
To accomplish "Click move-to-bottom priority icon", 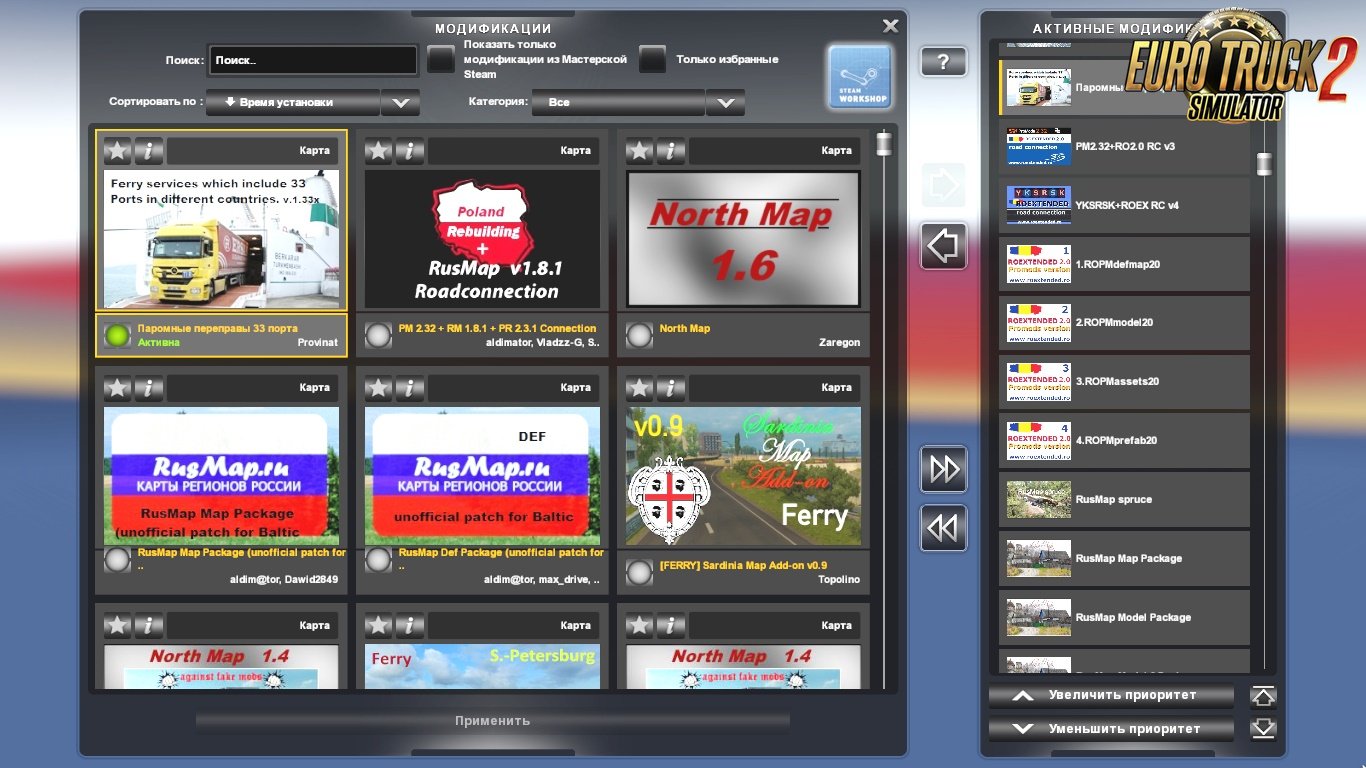I will coord(1263,728).
